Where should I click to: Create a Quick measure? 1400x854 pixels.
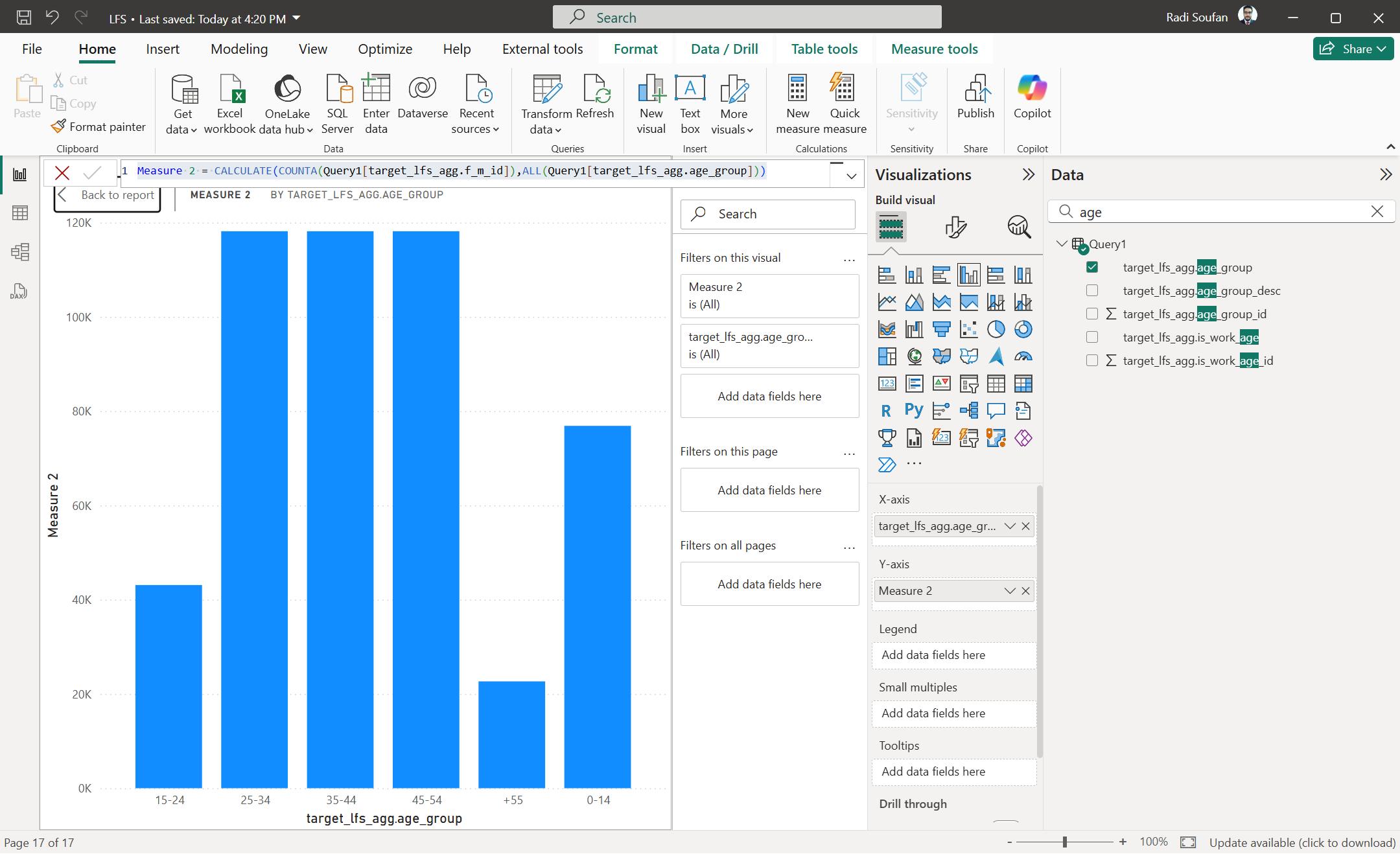pyautogui.click(x=845, y=104)
